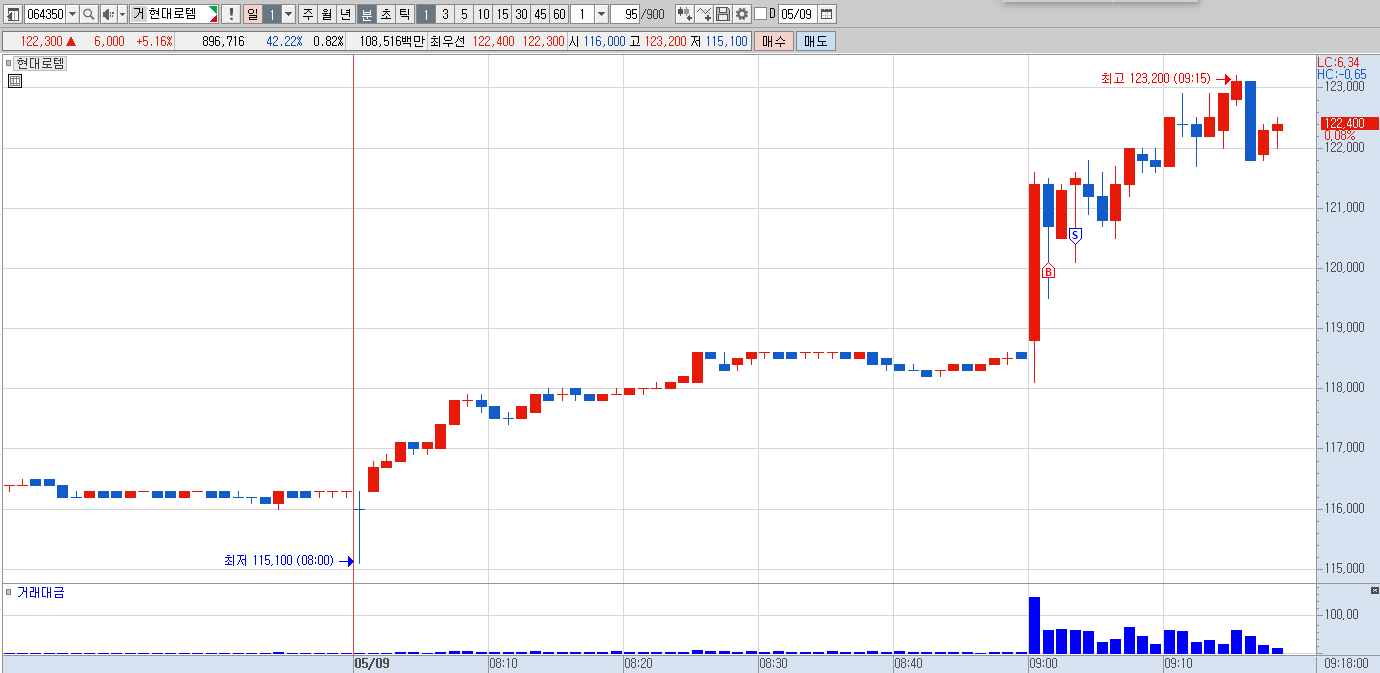The height and width of the screenshot is (673, 1380).
Task: Toggle the D checkbox next to the date
Action: click(x=760, y=14)
